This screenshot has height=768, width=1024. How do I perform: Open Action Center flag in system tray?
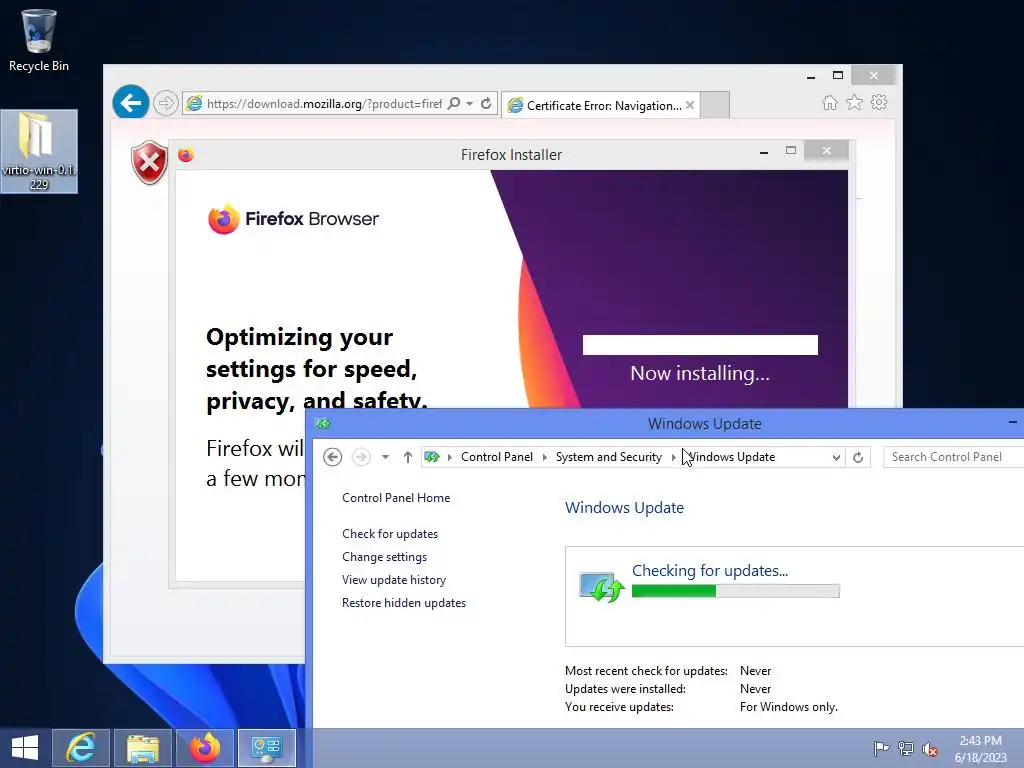tap(880, 748)
